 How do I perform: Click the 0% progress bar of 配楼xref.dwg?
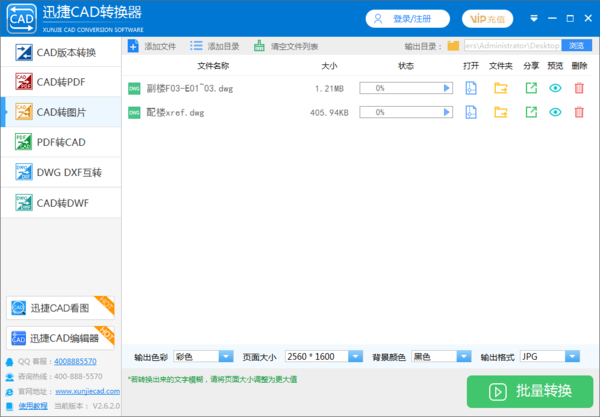coord(406,112)
